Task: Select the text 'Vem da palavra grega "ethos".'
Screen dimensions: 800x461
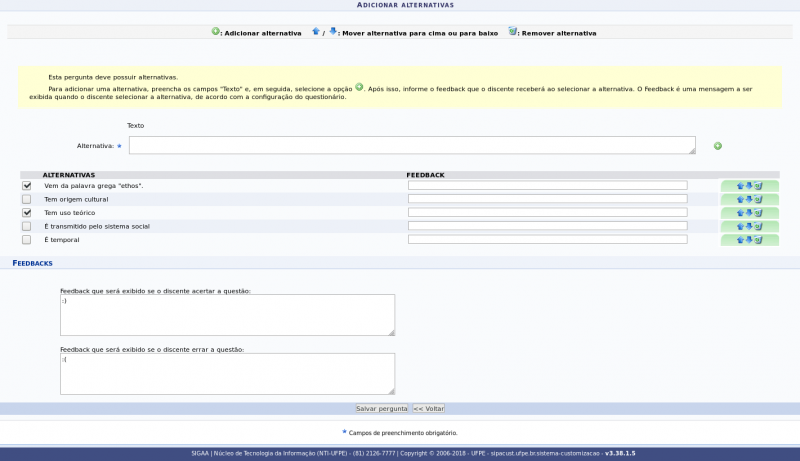Action: point(94,186)
